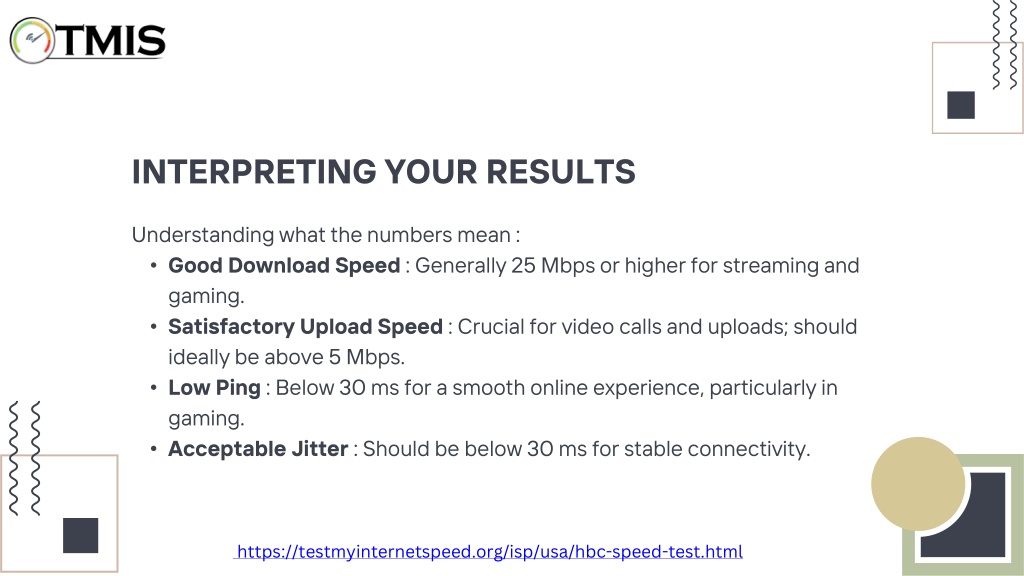This screenshot has width=1024, height=576.
Task: Click the 25 Mbps streaming and gaming text
Action: coord(513,281)
